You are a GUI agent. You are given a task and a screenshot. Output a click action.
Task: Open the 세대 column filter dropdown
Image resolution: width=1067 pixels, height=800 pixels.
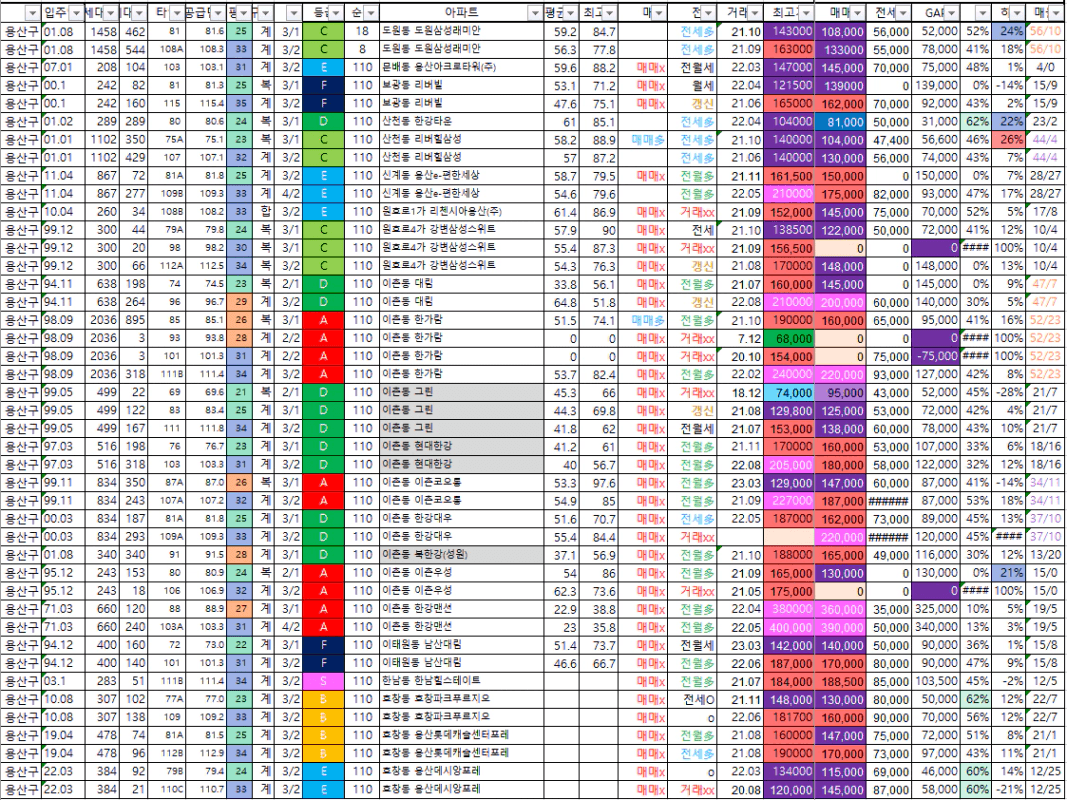pyautogui.click(x=110, y=13)
